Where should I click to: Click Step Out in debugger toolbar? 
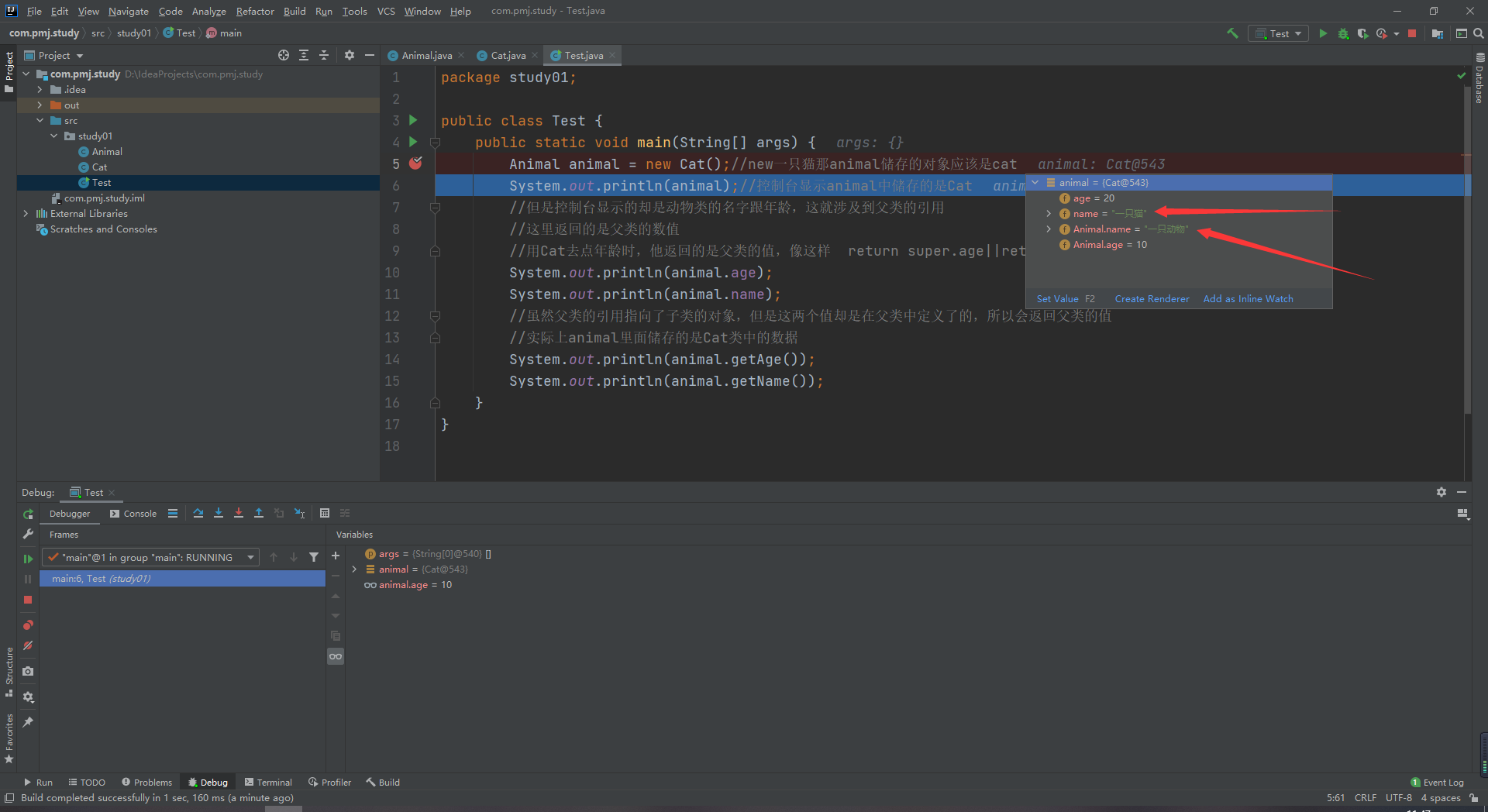point(259,513)
